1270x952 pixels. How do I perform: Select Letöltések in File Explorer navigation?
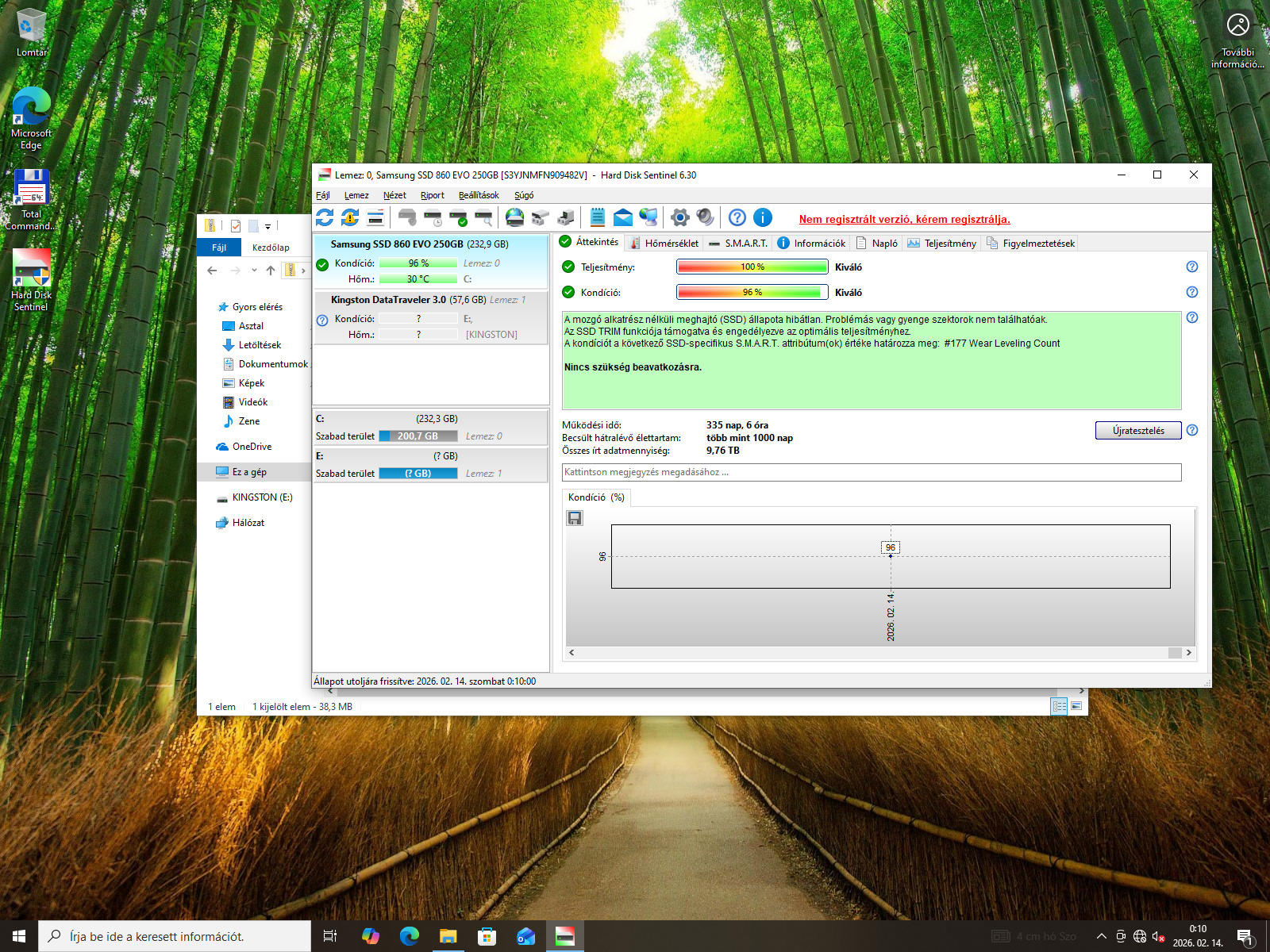tap(260, 345)
